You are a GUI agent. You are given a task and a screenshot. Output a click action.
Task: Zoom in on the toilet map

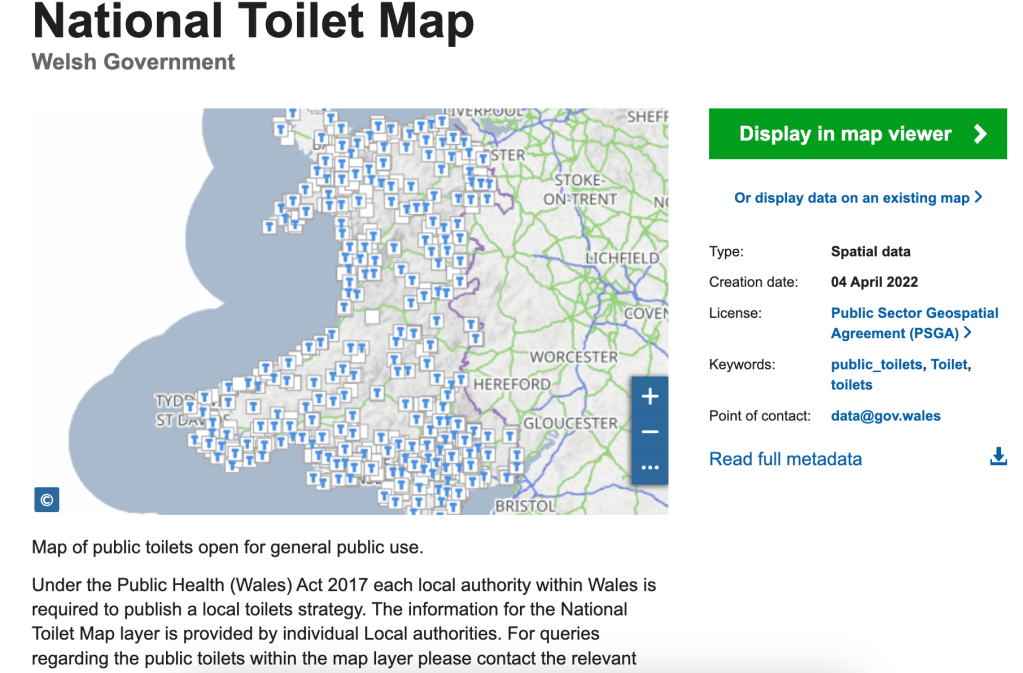(x=650, y=397)
